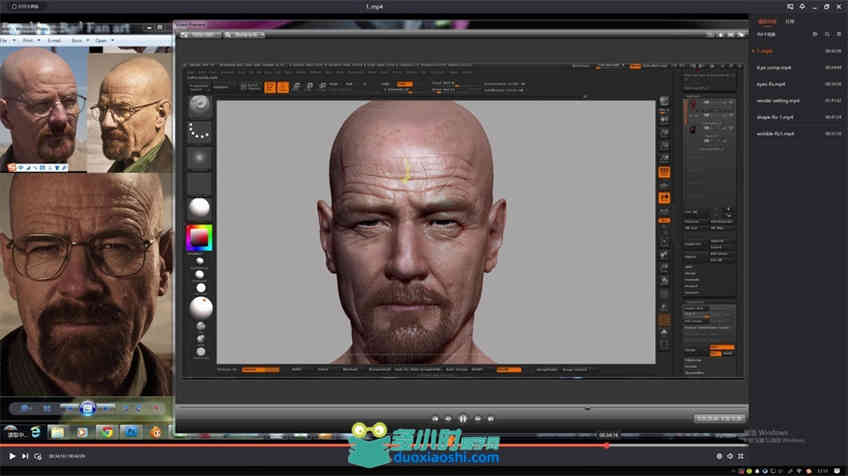Screen dimensions: 848x476
Task: Pause the inner recorded video player
Action: coord(463,419)
